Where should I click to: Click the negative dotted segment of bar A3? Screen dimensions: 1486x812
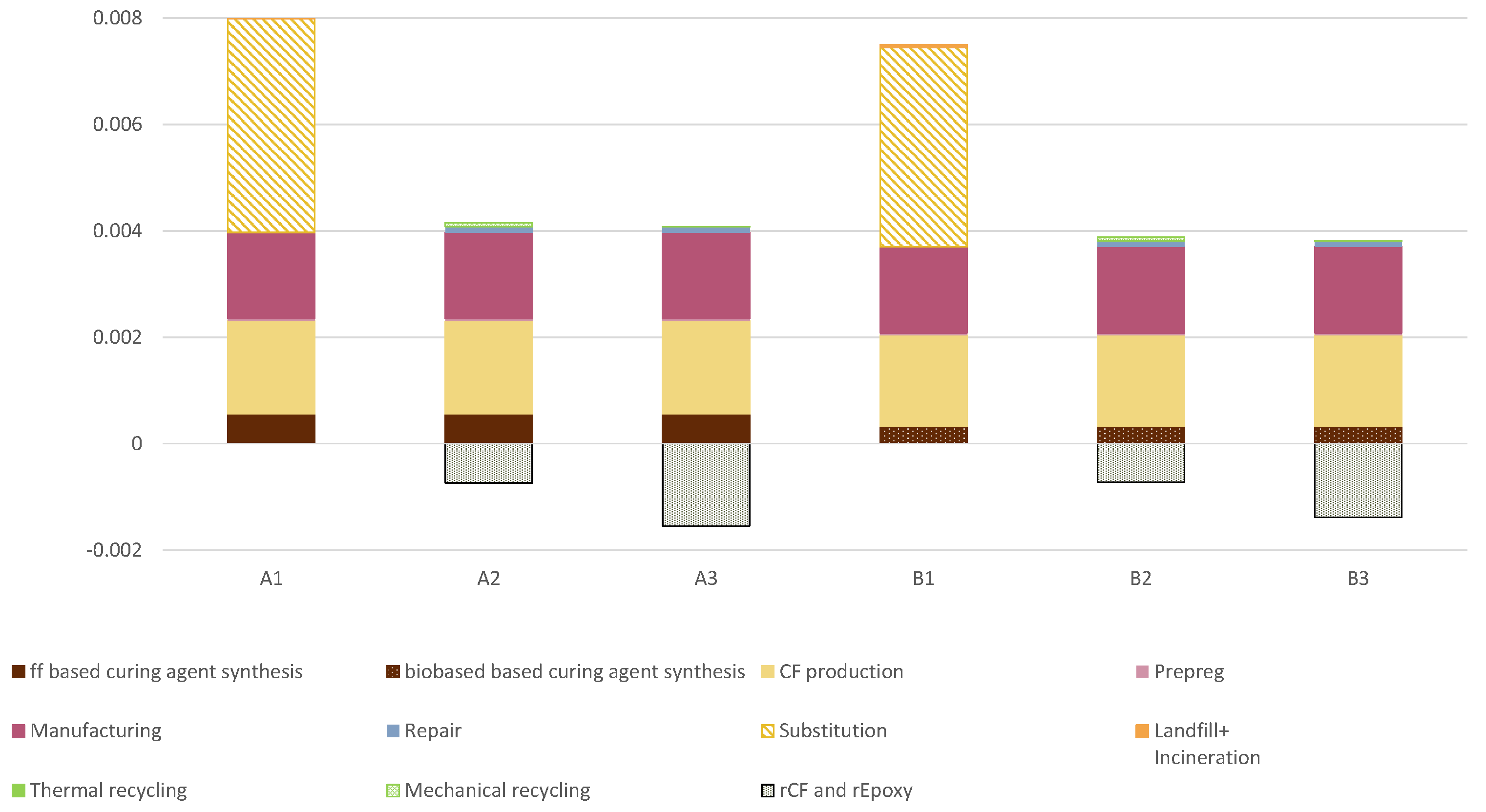pyautogui.click(x=706, y=484)
